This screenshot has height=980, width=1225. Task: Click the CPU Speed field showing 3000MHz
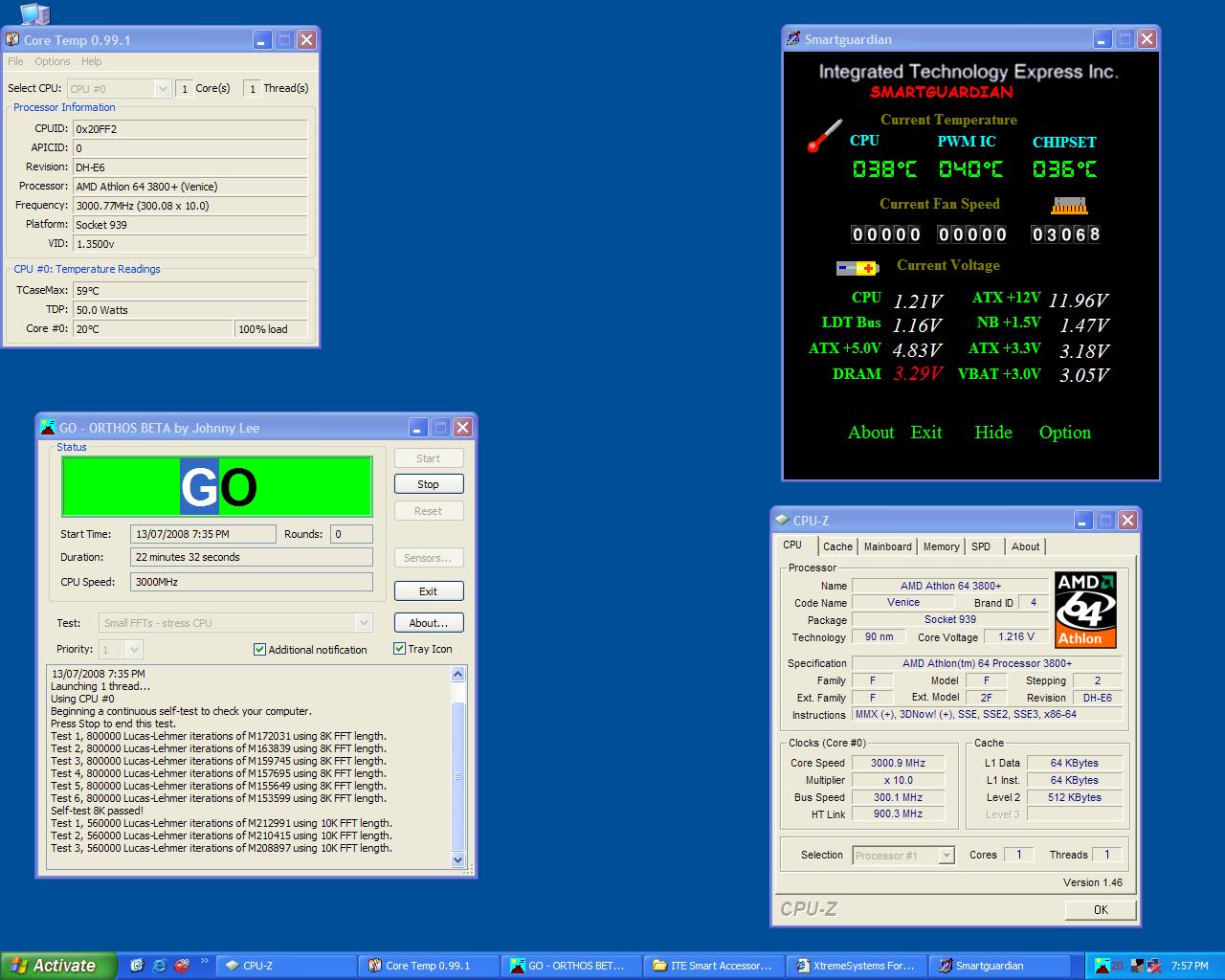252,582
